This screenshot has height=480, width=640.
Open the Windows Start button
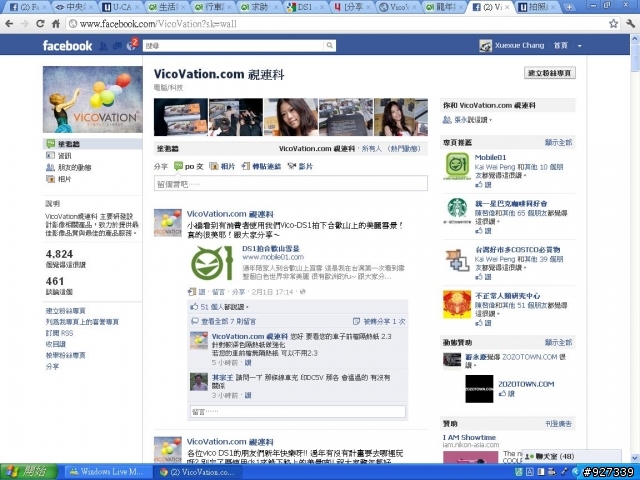coord(28,472)
